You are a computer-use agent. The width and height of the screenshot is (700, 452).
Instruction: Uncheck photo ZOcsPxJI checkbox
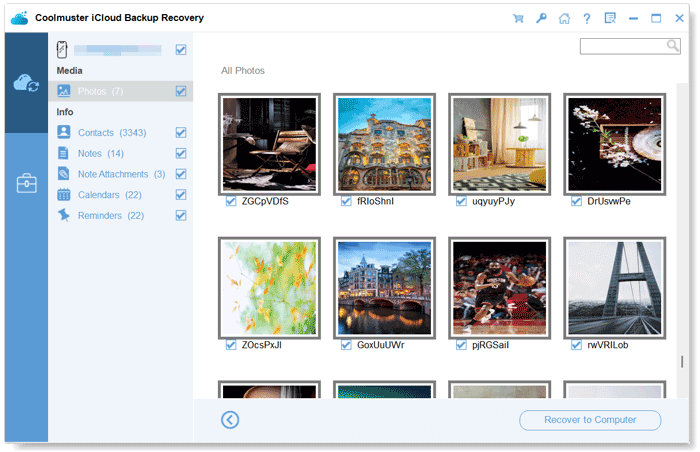pos(231,345)
